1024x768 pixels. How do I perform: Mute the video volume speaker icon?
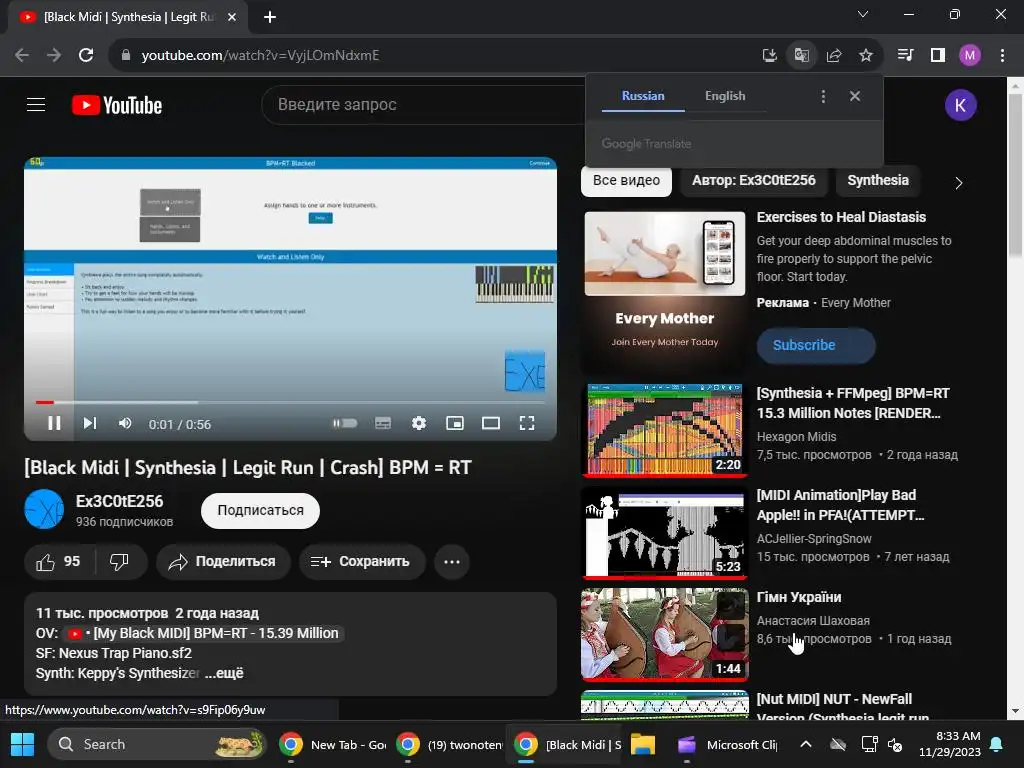[125, 424]
